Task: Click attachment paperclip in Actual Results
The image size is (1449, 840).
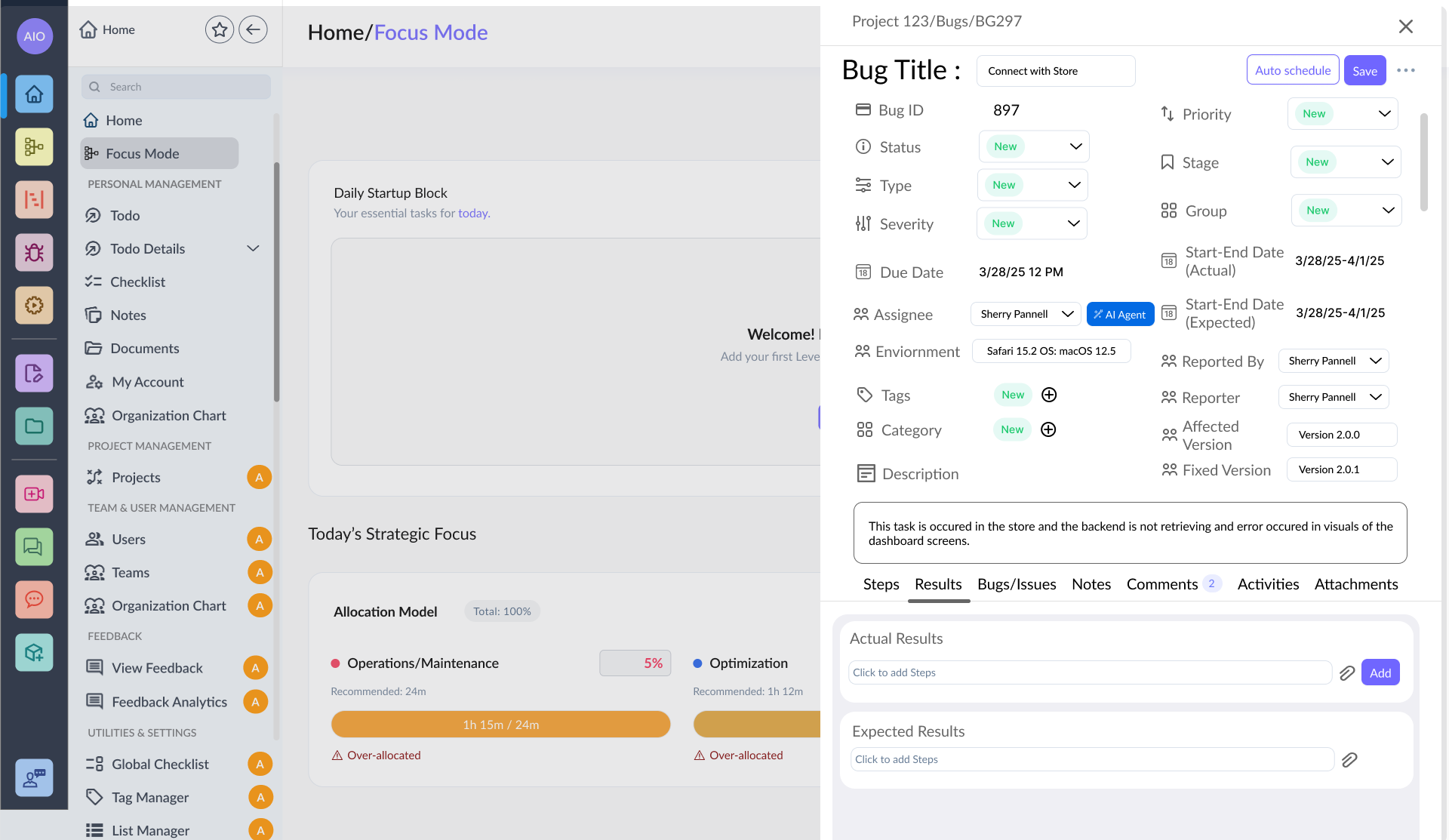Action: pos(1347,673)
